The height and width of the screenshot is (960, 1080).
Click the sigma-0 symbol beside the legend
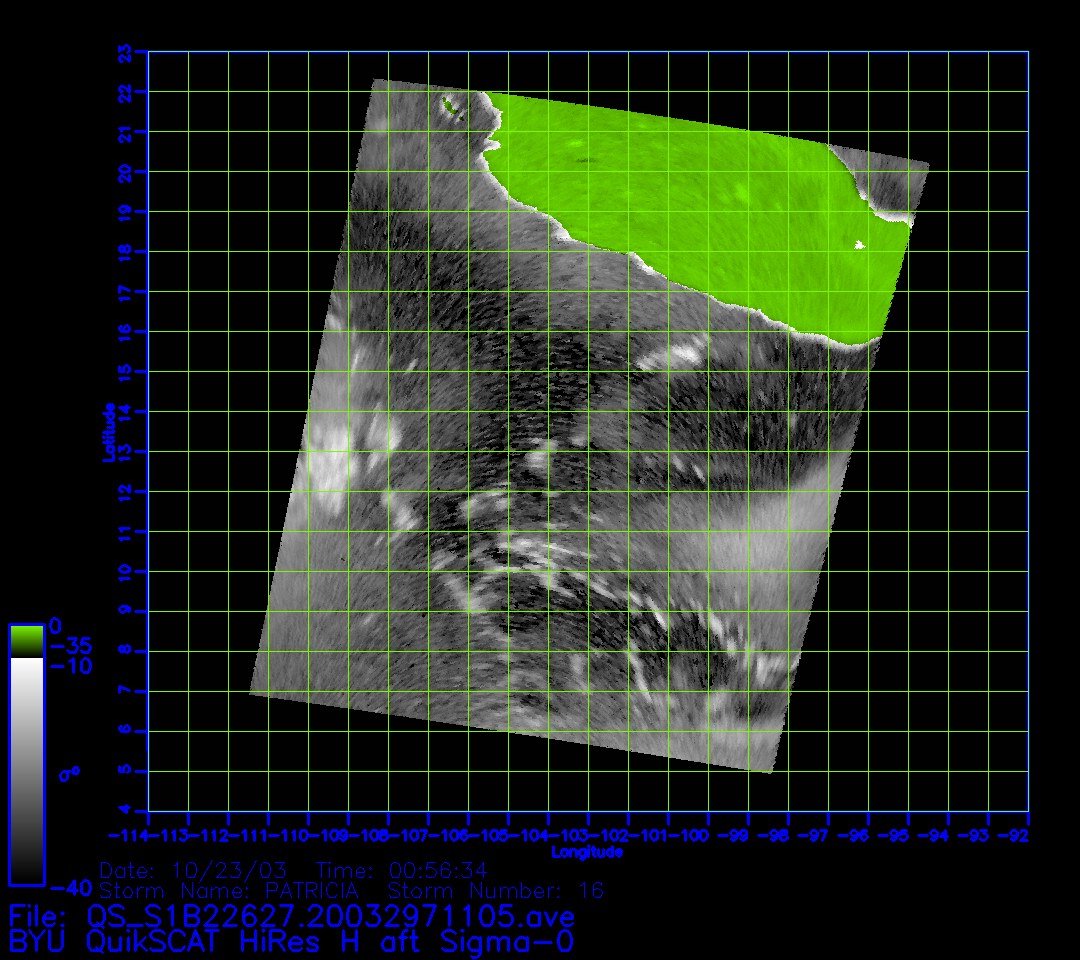(x=69, y=774)
